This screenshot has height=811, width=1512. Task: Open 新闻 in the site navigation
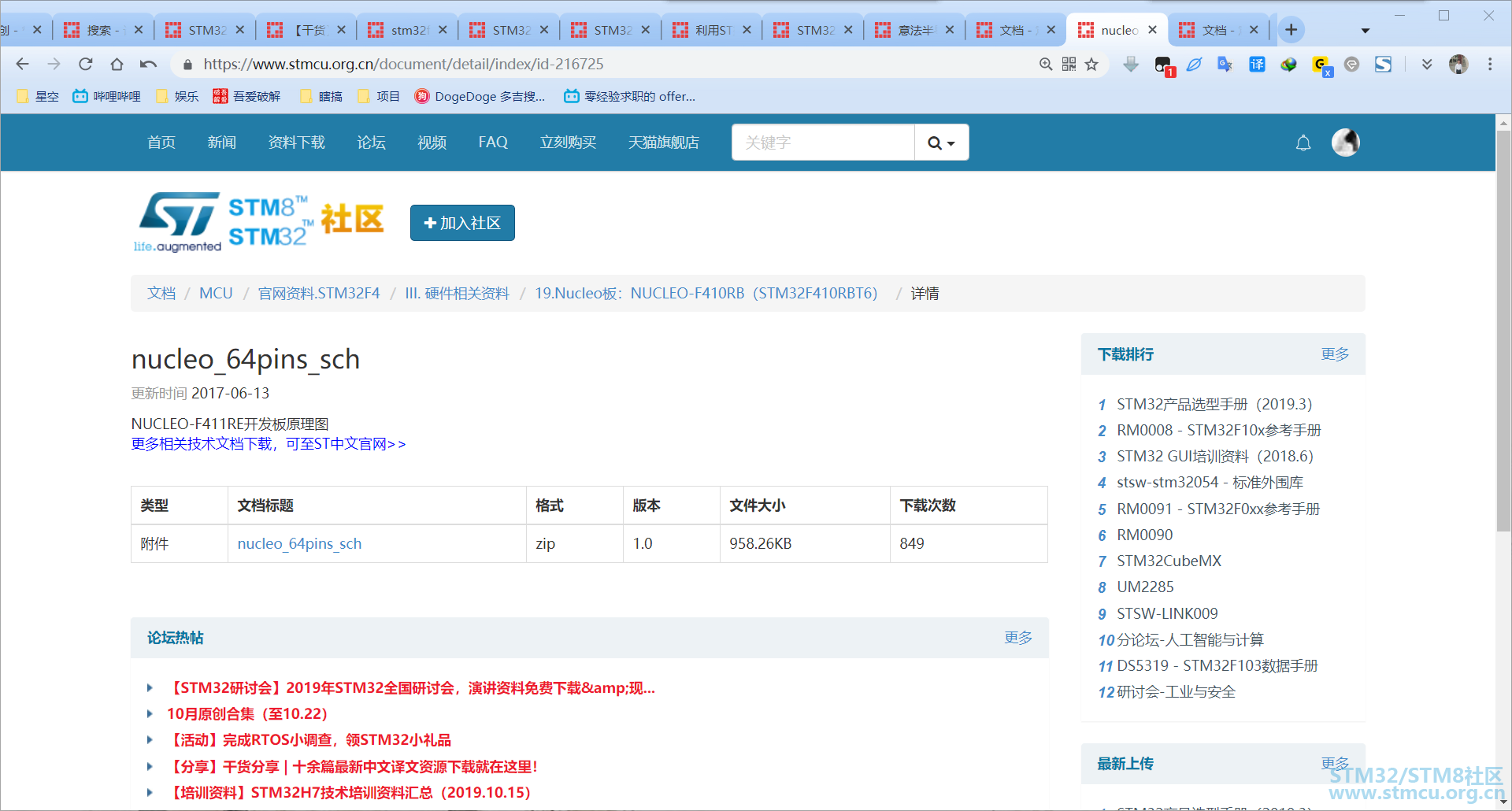(222, 143)
